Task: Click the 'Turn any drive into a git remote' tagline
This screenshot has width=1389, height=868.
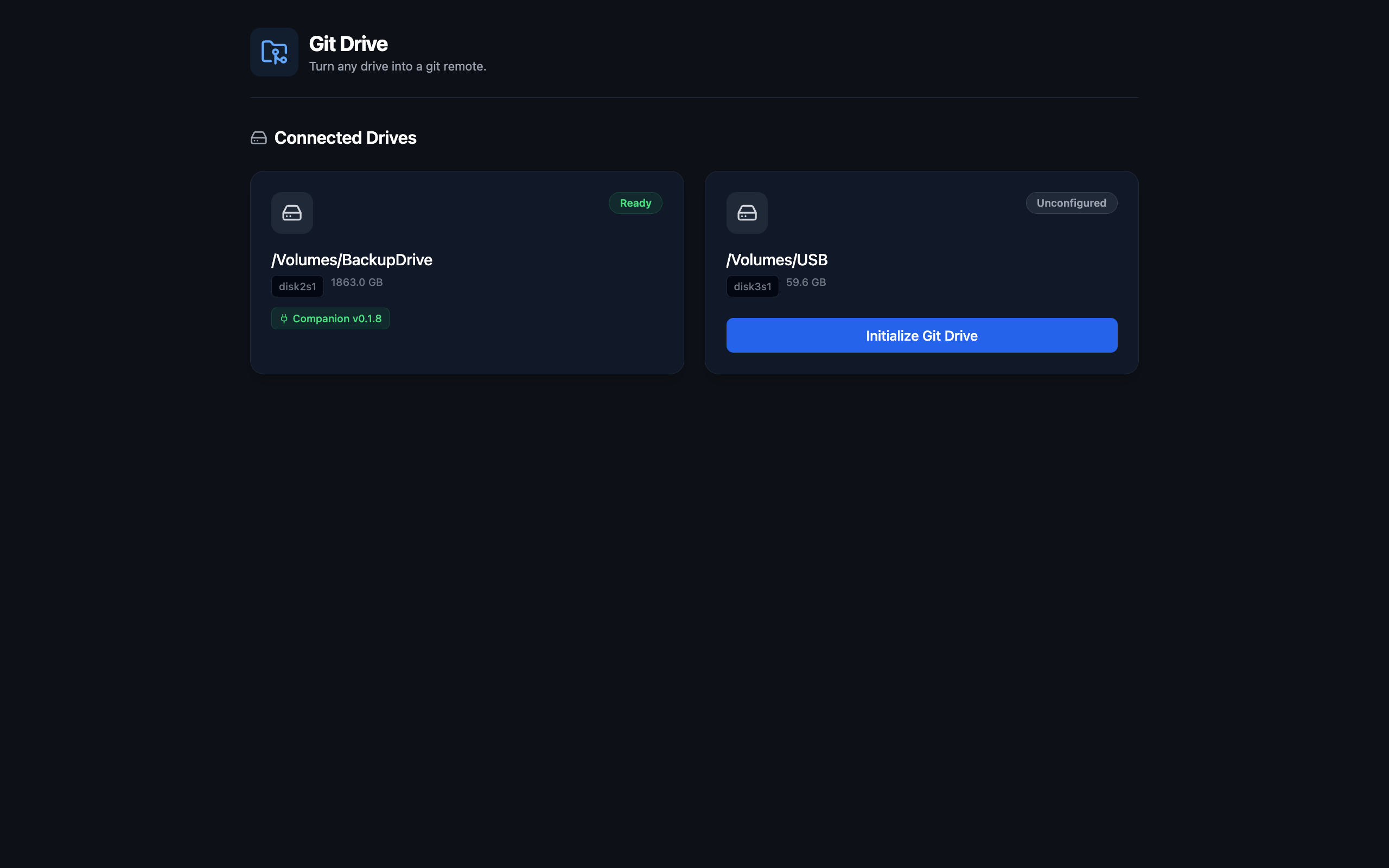Action: [398, 67]
